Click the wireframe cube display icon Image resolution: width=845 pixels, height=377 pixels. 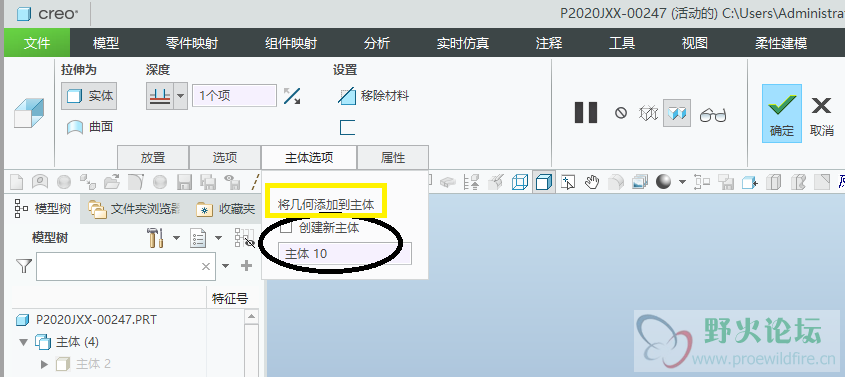pyautogui.click(x=520, y=182)
